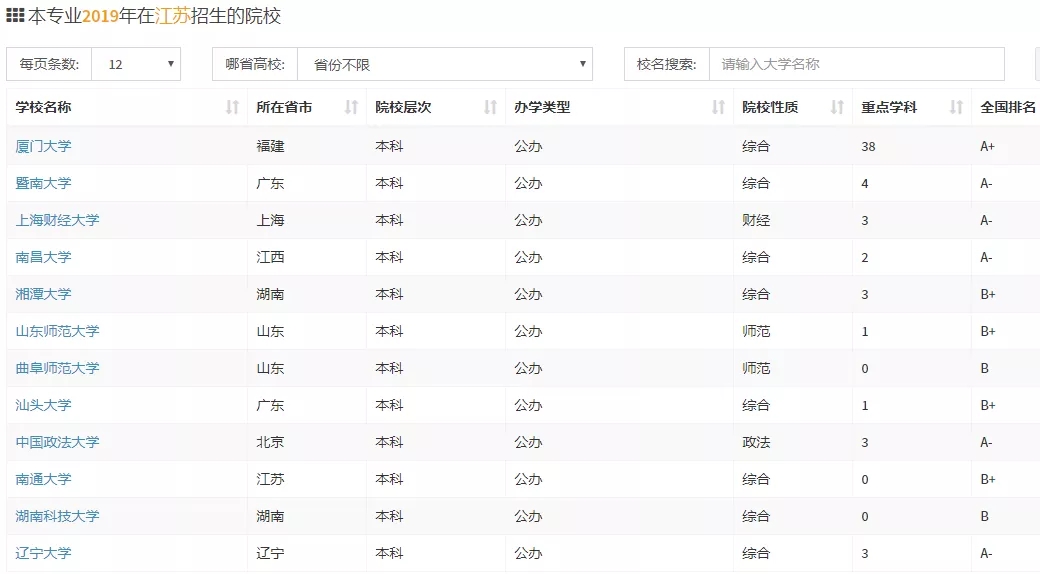This screenshot has height=574, width=1040.
Task: Open the 每页条数 dropdown showing 12
Action: tap(136, 64)
